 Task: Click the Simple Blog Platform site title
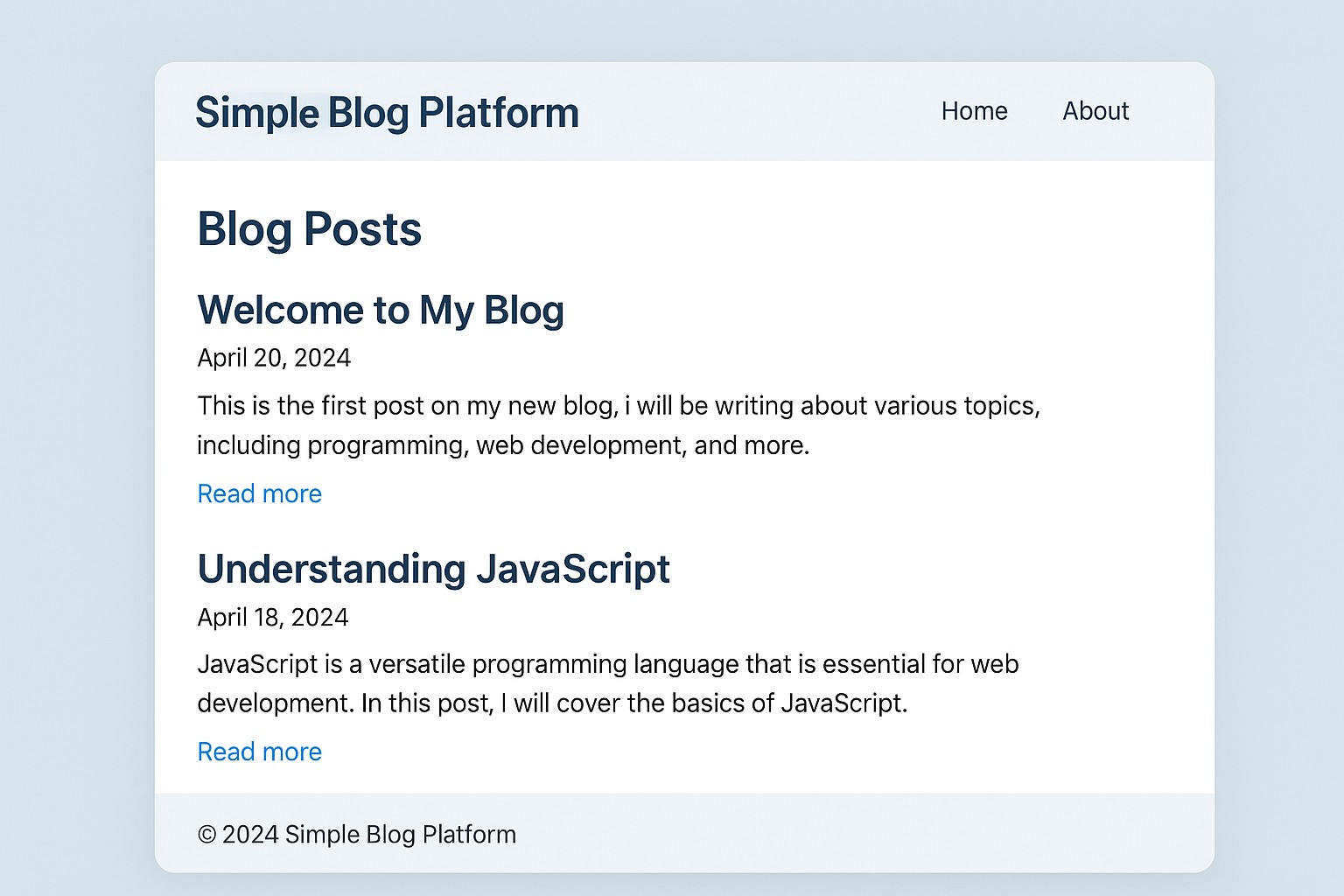(387, 112)
